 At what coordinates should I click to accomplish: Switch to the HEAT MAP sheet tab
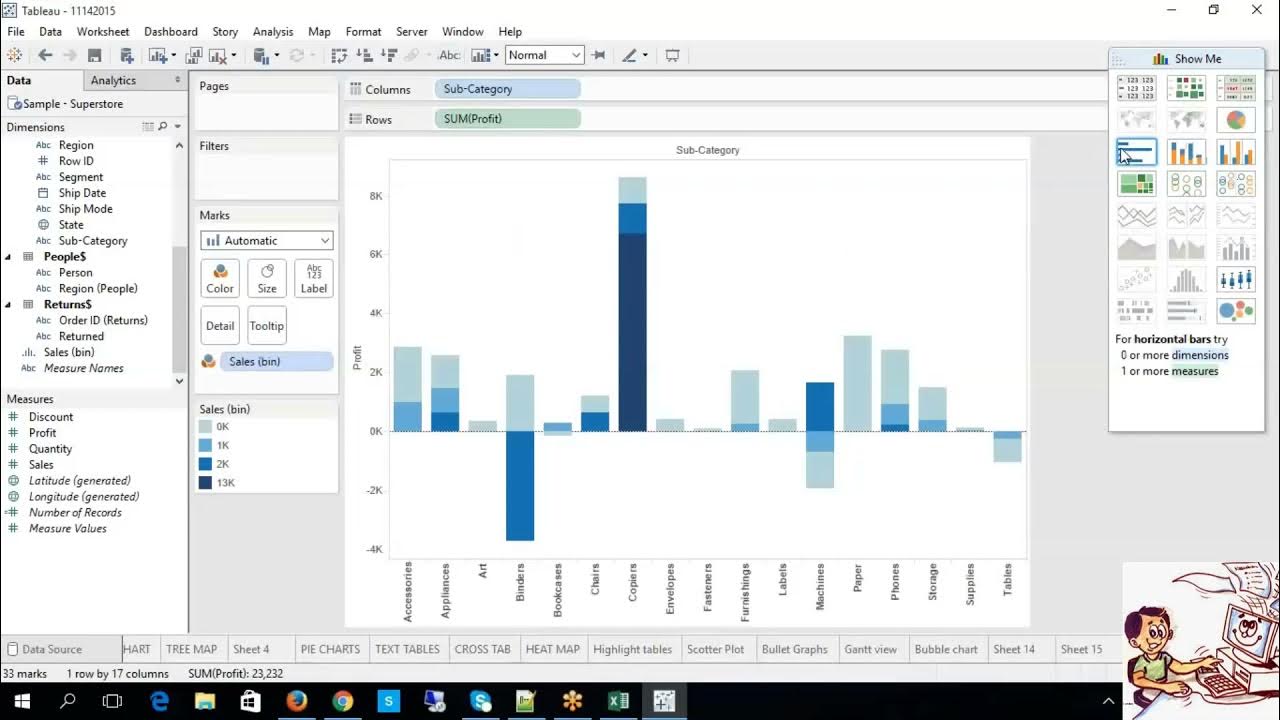[553, 649]
